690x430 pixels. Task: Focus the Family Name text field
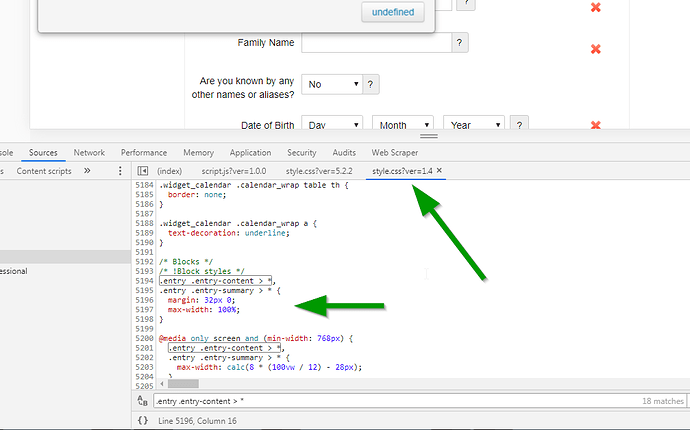(x=376, y=43)
